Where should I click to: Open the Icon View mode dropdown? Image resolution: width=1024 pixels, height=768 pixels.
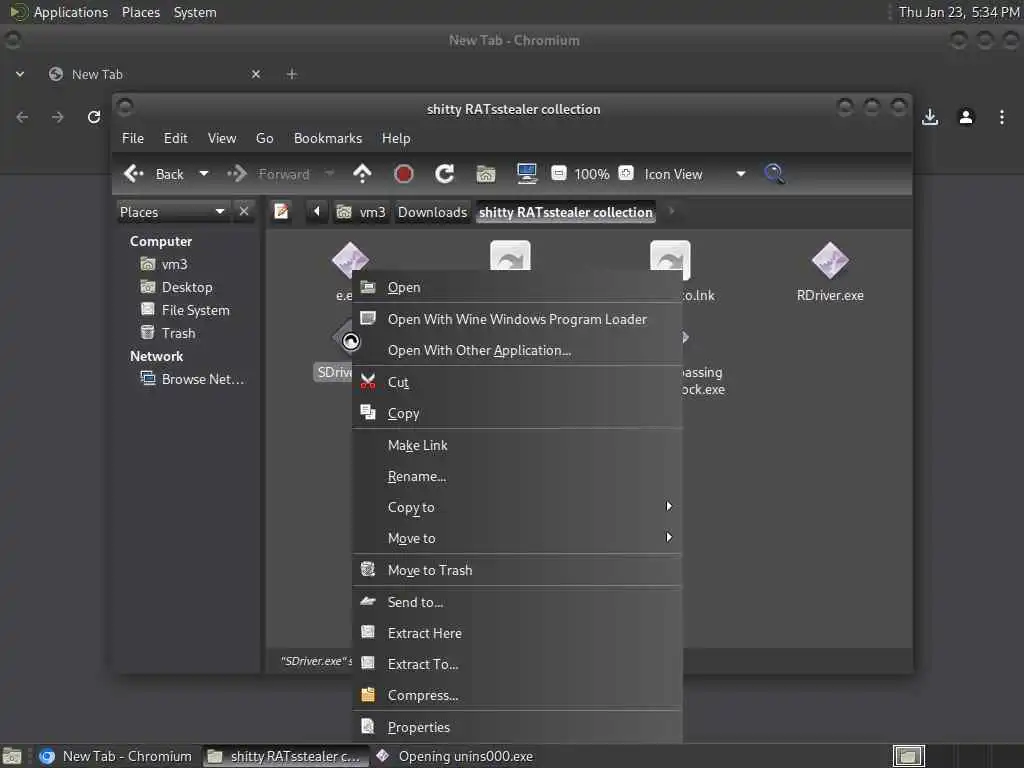coord(695,174)
